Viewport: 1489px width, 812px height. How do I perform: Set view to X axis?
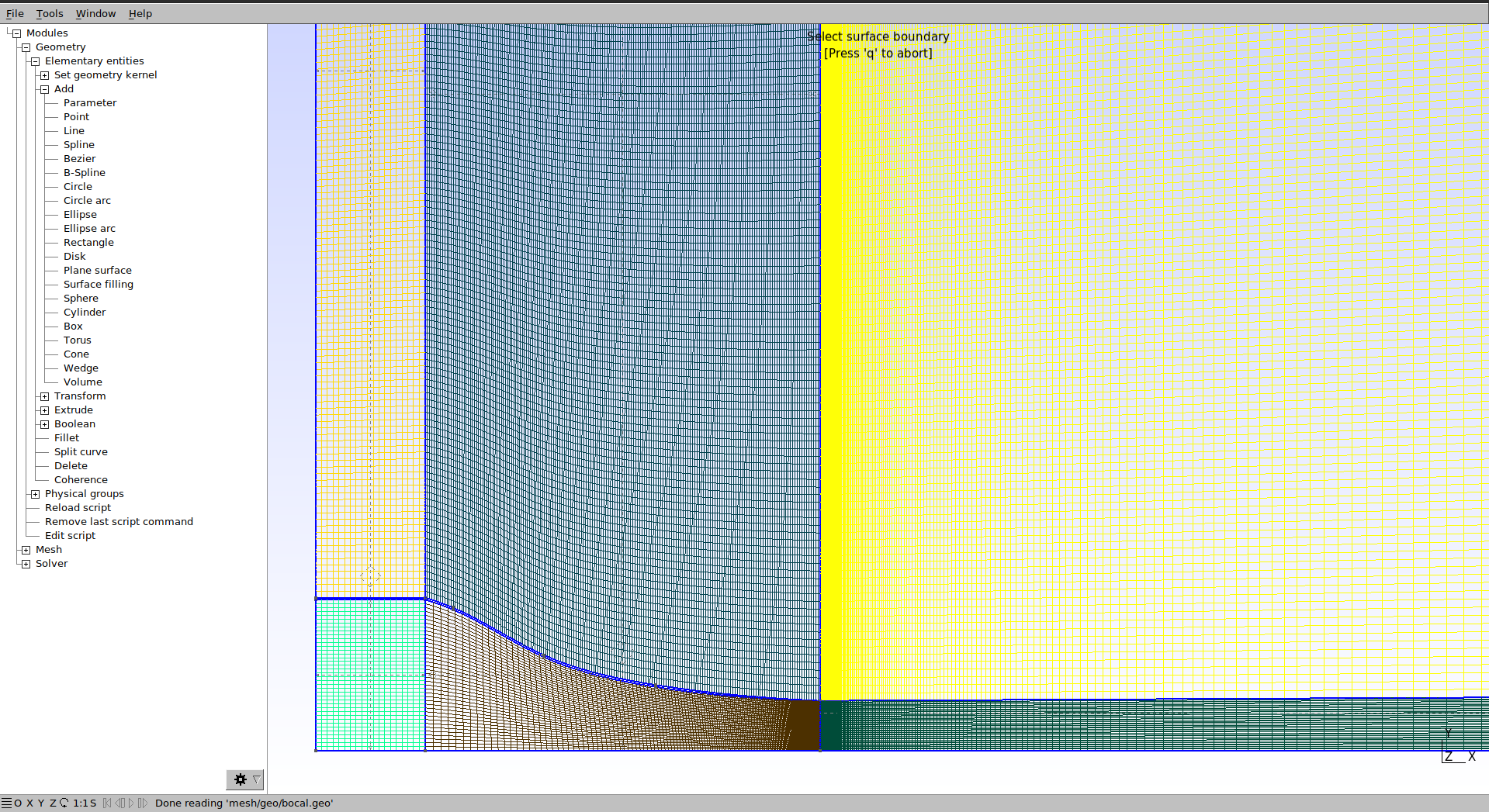point(29,803)
